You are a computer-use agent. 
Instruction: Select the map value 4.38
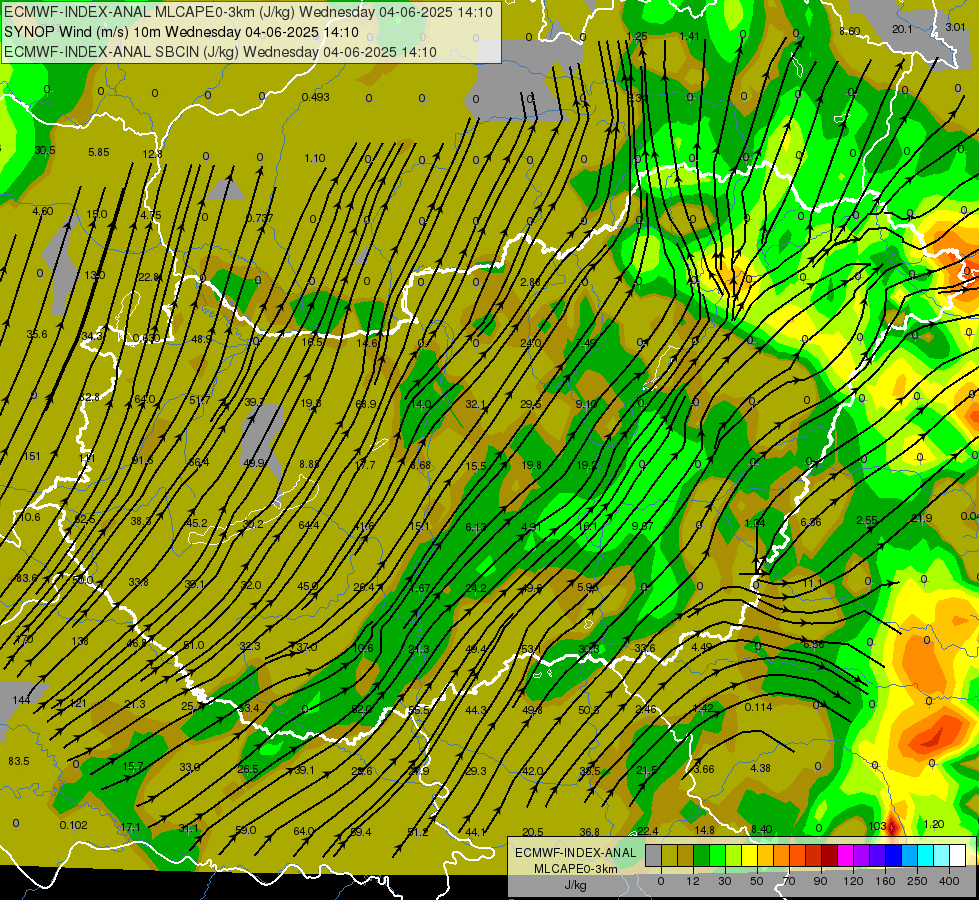tap(760, 768)
